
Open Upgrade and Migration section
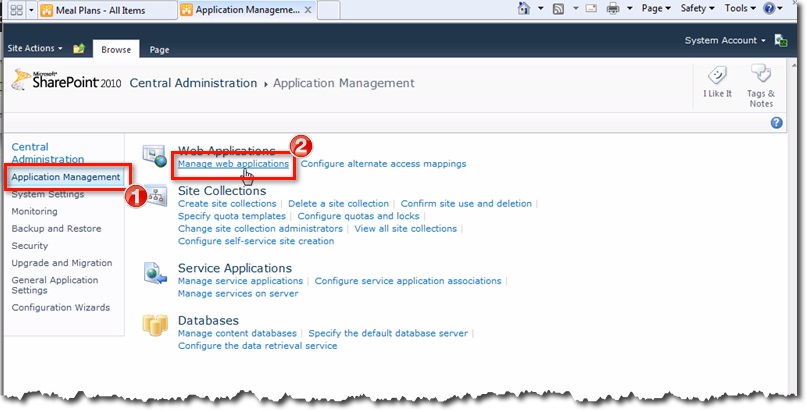(62, 263)
